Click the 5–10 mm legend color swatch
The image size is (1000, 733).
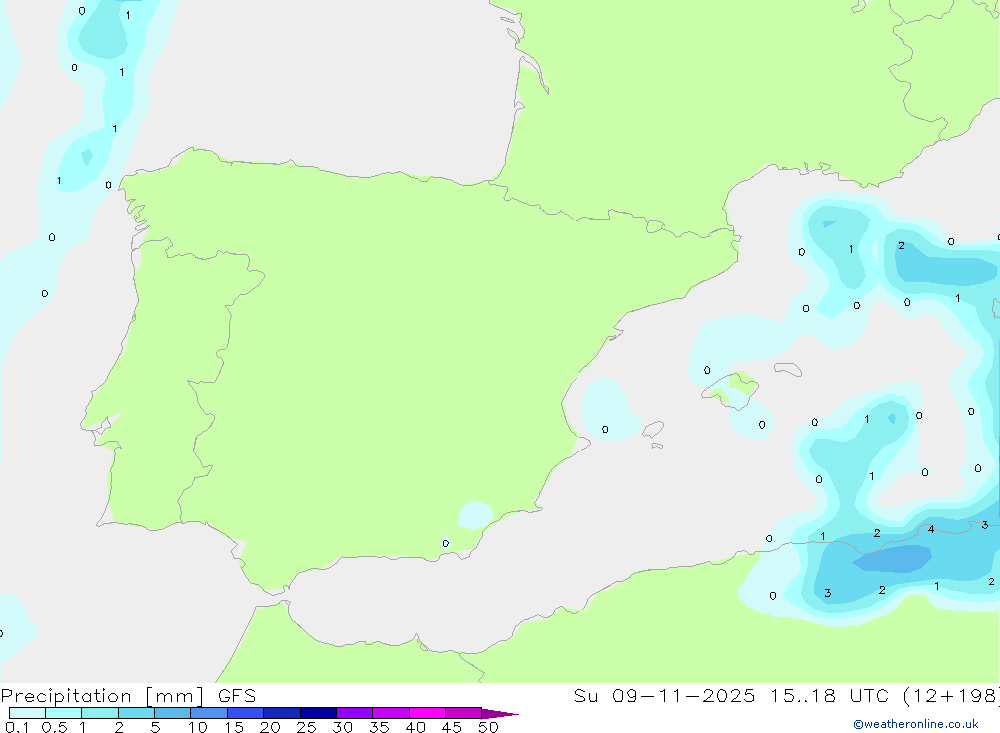pos(172,713)
